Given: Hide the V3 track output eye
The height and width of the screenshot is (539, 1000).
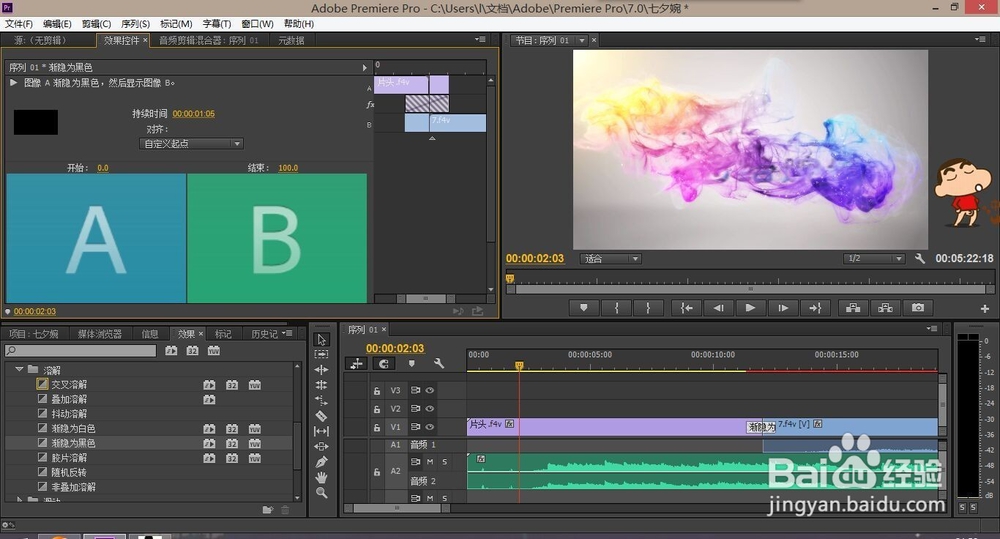Looking at the screenshot, I should [430, 390].
